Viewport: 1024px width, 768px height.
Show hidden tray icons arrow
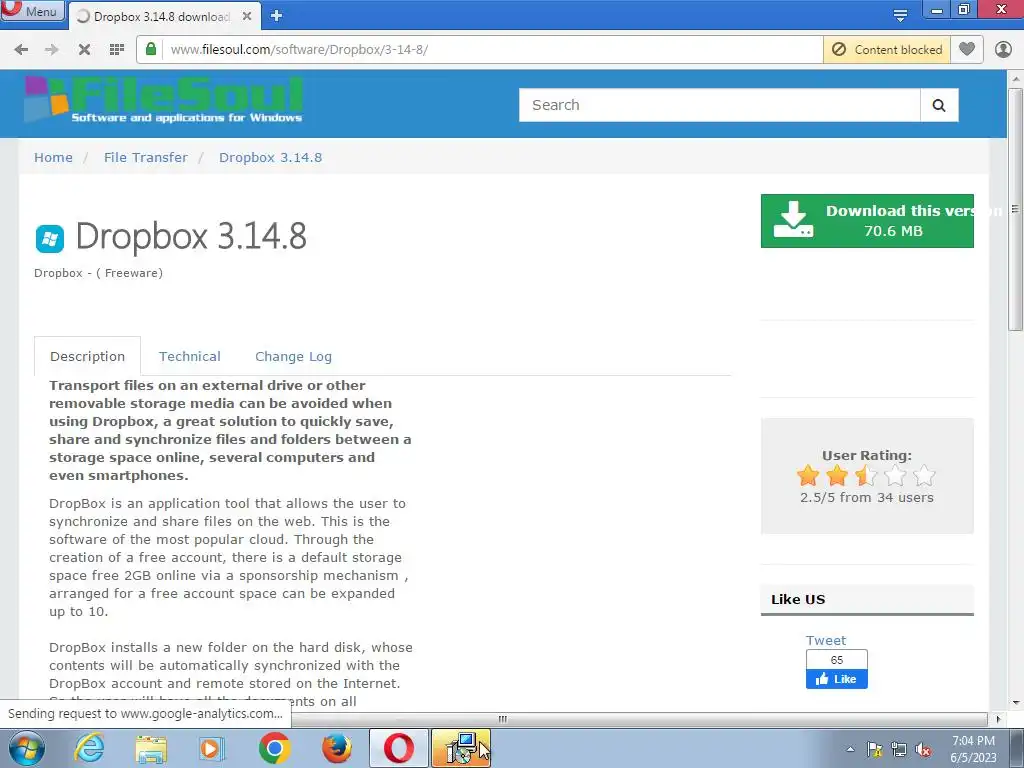(x=850, y=749)
